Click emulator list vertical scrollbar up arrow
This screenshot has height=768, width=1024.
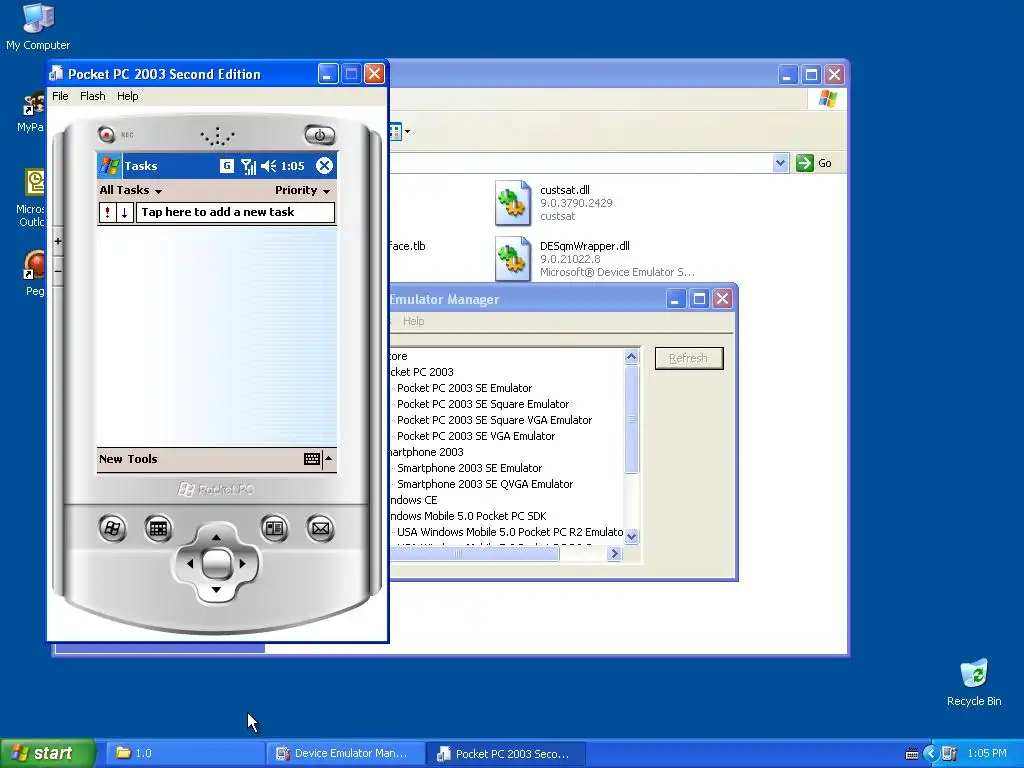631,357
